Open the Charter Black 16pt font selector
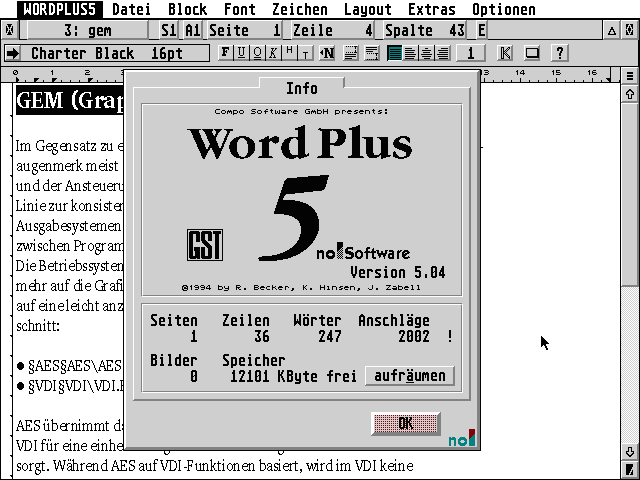Screen dimensions: 640x480 [x=115, y=53]
